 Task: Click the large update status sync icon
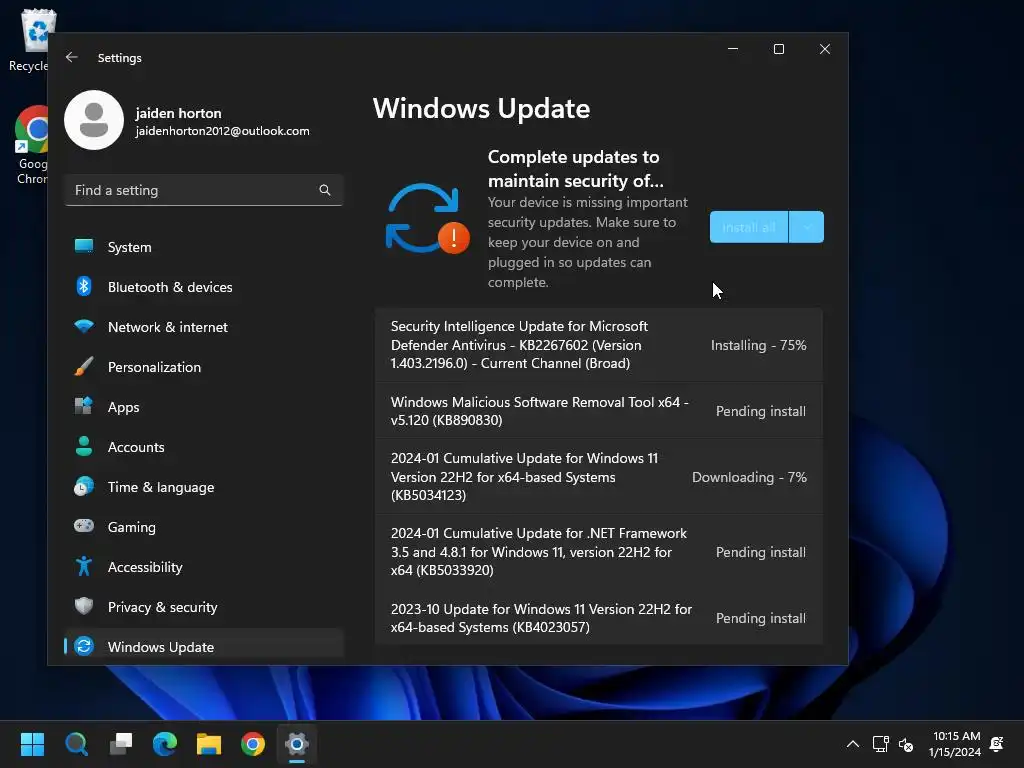coord(427,219)
